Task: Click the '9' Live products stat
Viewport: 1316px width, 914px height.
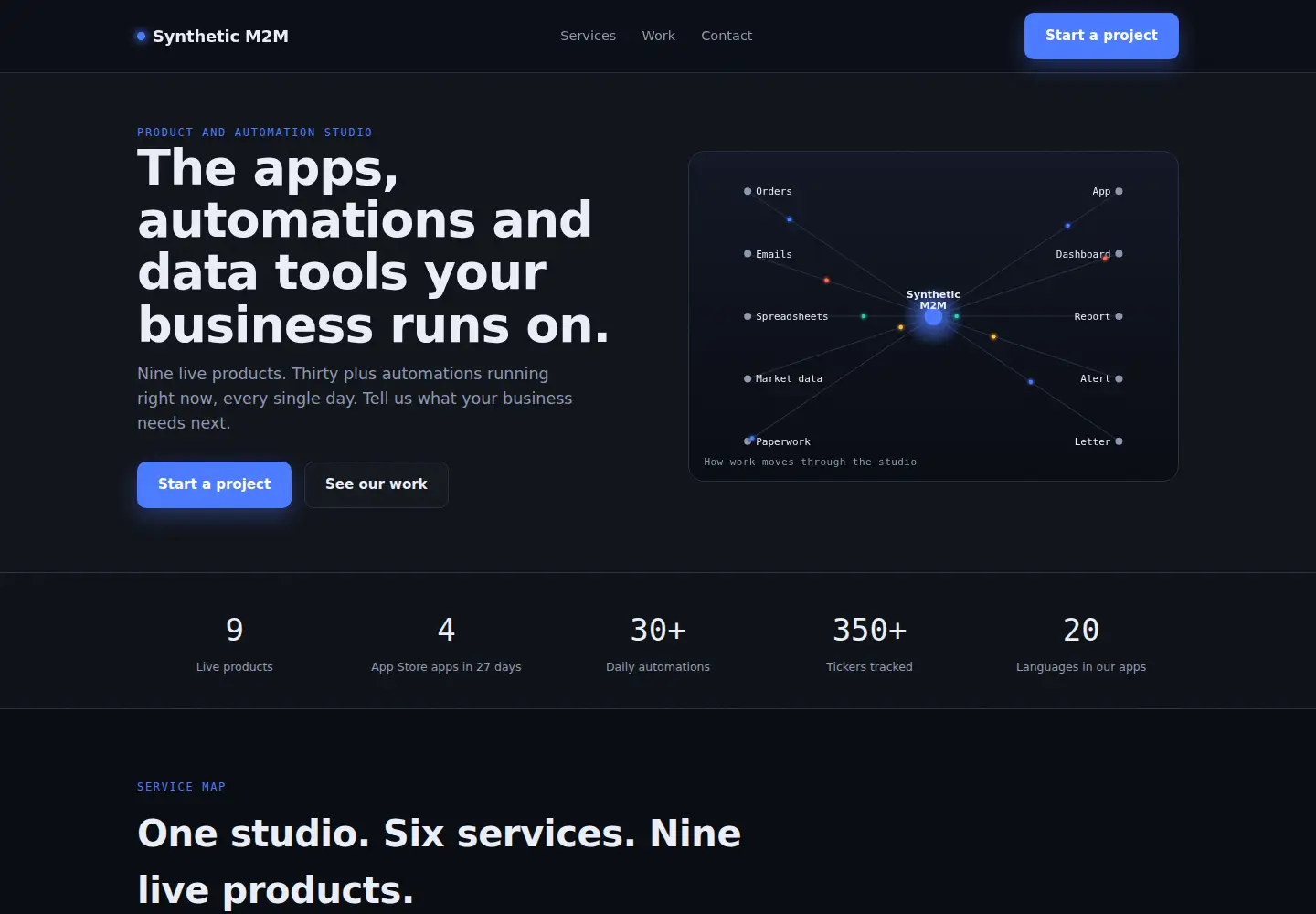Action: pyautogui.click(x=235, y=630)
